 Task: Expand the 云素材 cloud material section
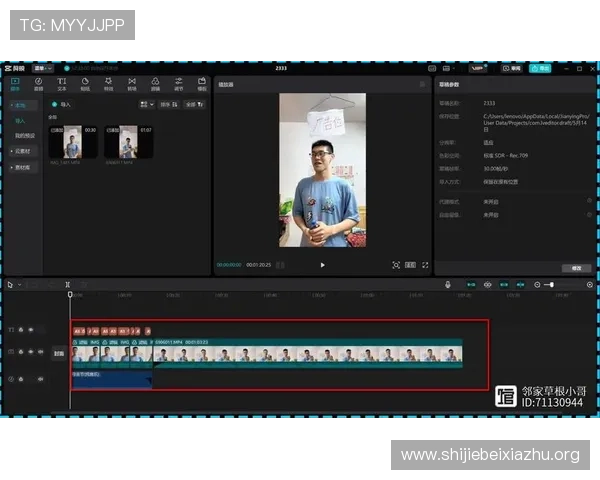(22, 151)
